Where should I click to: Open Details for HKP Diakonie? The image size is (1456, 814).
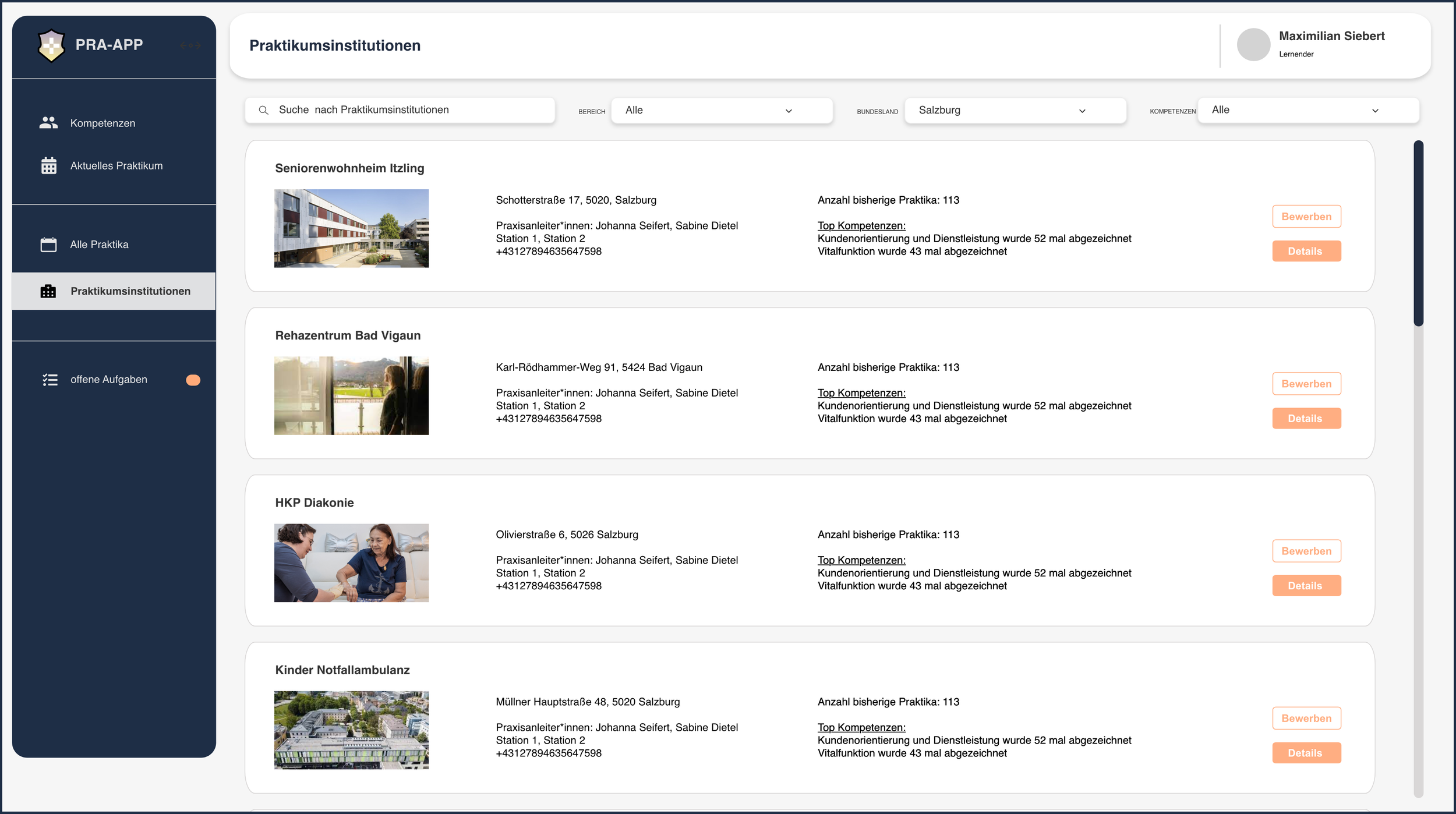[1306, 585]
